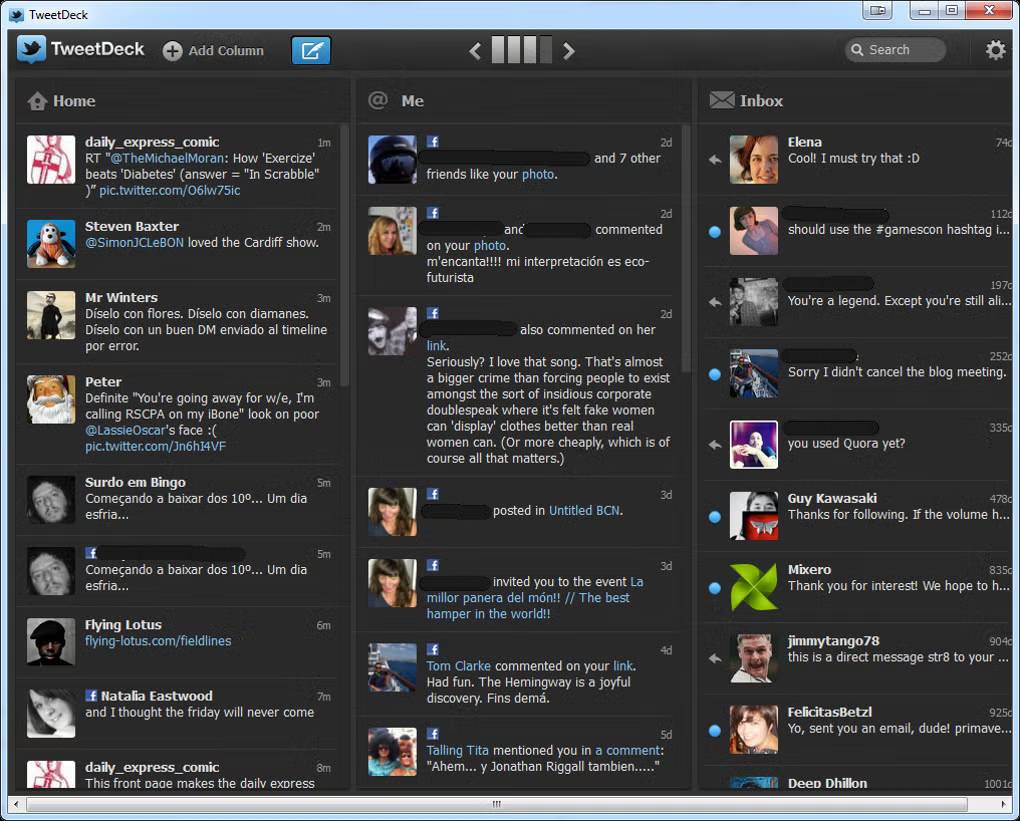Click the Inbox envelope icon
This screenshot has height=821, width=1020.
point(721,100)
